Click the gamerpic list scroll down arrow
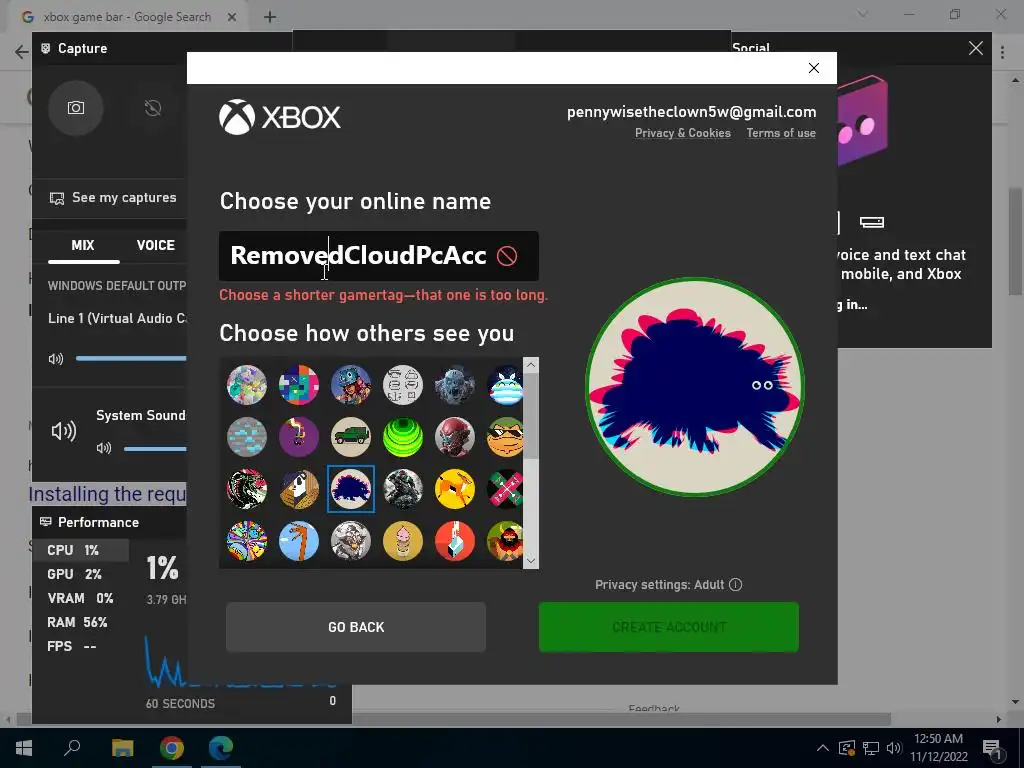Screen dimensions: 1024x768 pyautogui.click(x=531, y=561)
